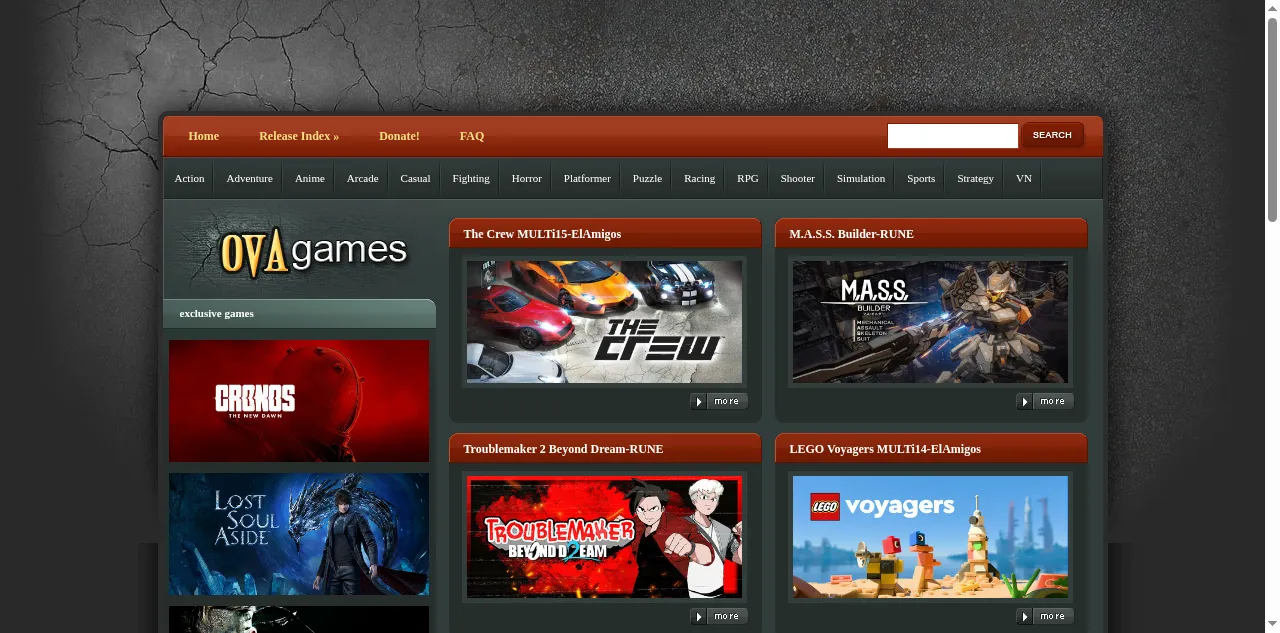Browse the Arcade genre

click(362, 178)
